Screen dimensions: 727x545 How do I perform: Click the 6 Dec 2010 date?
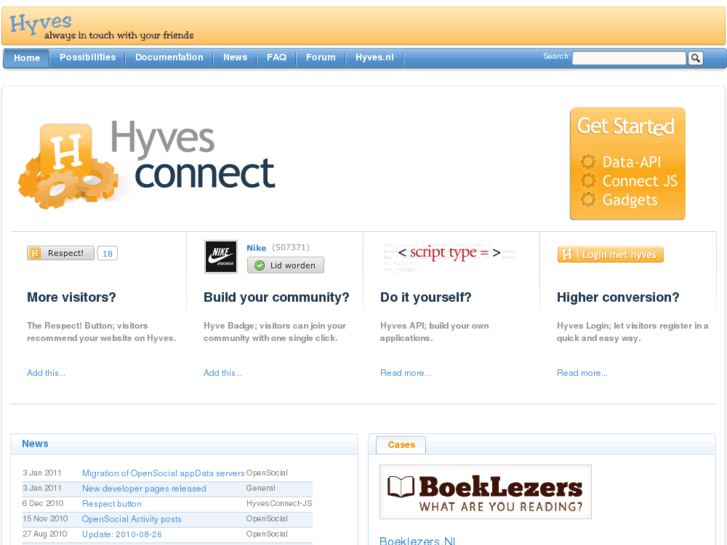[x=43, y=503]
